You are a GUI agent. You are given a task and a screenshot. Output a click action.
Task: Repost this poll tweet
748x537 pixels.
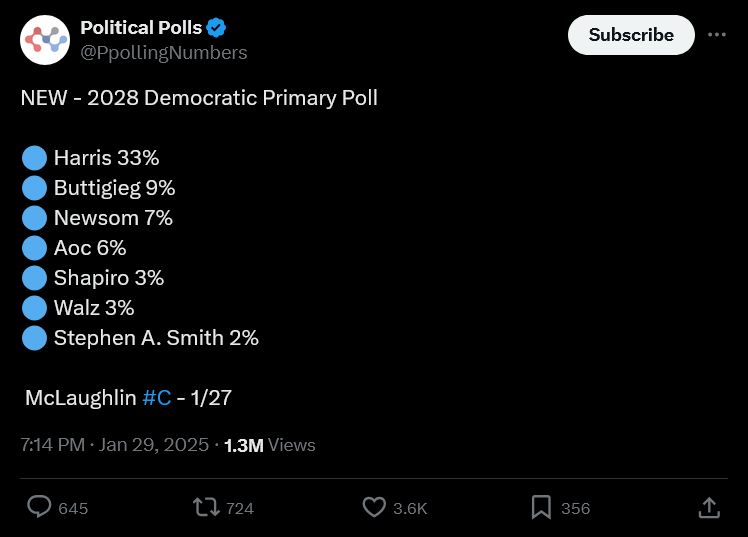click(x=206, y=507)
